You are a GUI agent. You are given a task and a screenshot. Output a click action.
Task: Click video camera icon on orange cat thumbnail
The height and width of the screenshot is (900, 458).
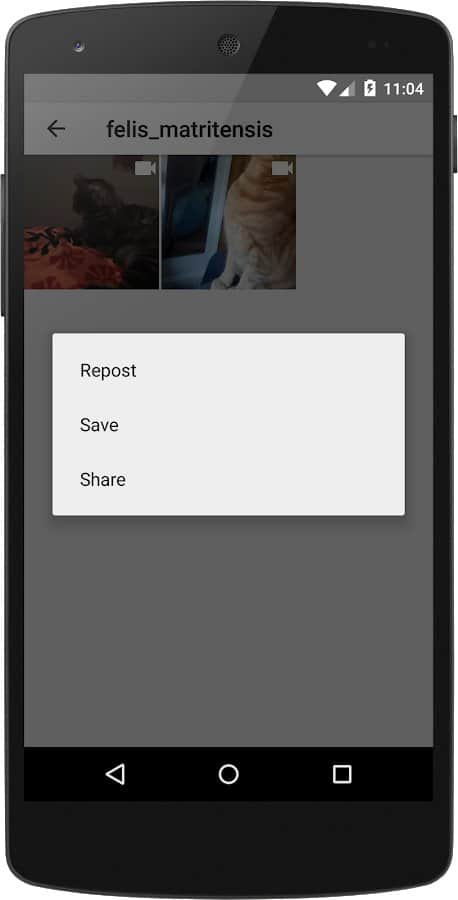282,168
